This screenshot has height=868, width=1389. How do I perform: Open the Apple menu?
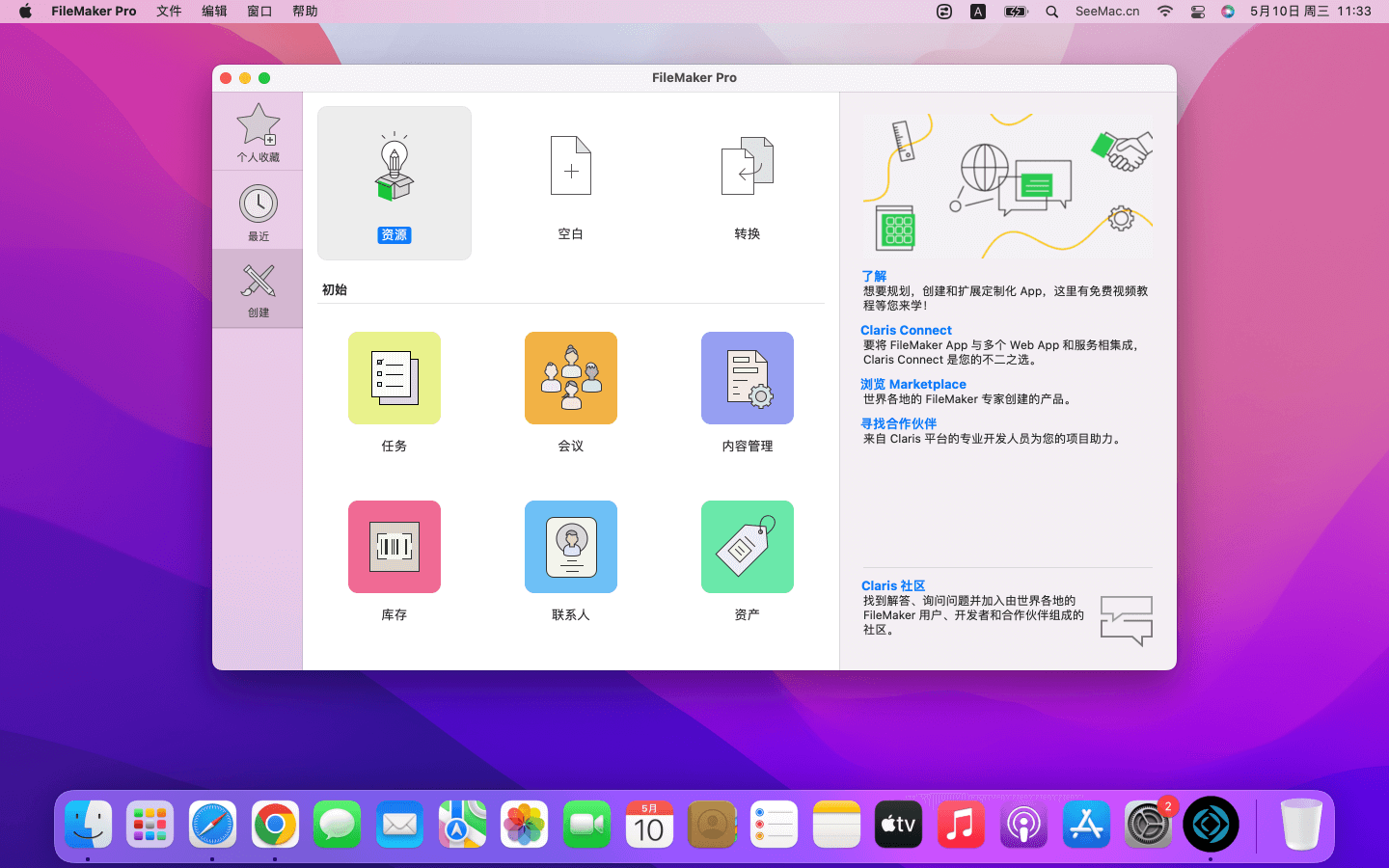click(25, 12)
